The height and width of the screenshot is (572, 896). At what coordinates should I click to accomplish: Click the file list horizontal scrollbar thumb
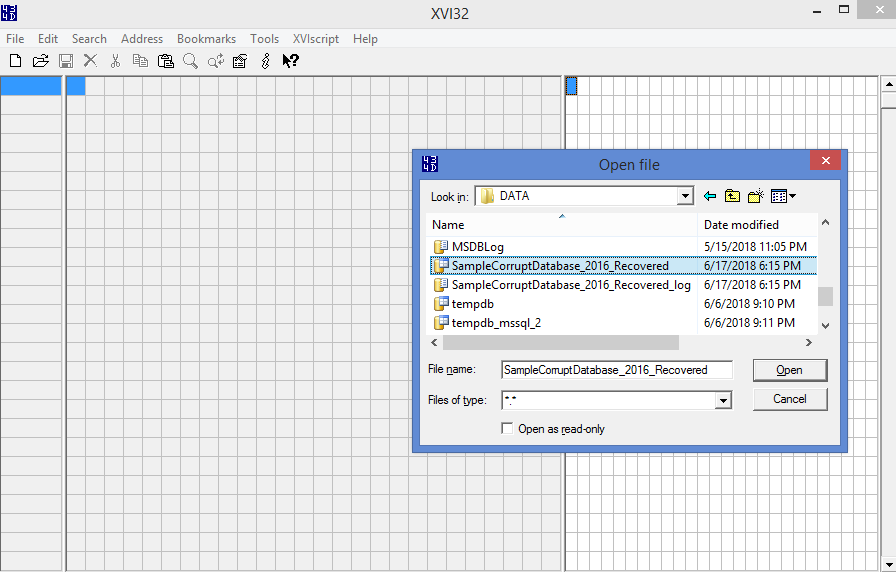pos(561,342)
